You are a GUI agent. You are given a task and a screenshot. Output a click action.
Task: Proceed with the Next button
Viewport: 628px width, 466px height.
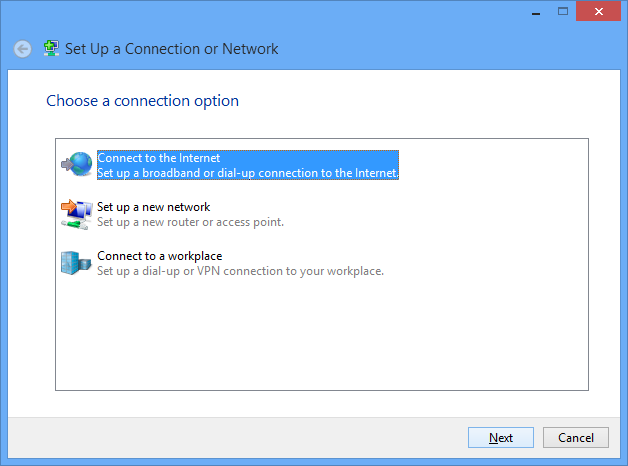tap(501, 438)
